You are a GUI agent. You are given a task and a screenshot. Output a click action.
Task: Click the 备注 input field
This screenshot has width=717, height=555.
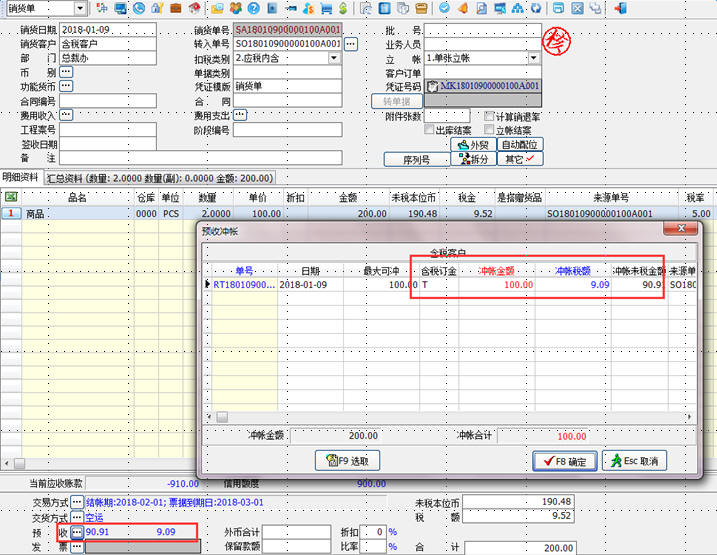[x=201, y=158]
